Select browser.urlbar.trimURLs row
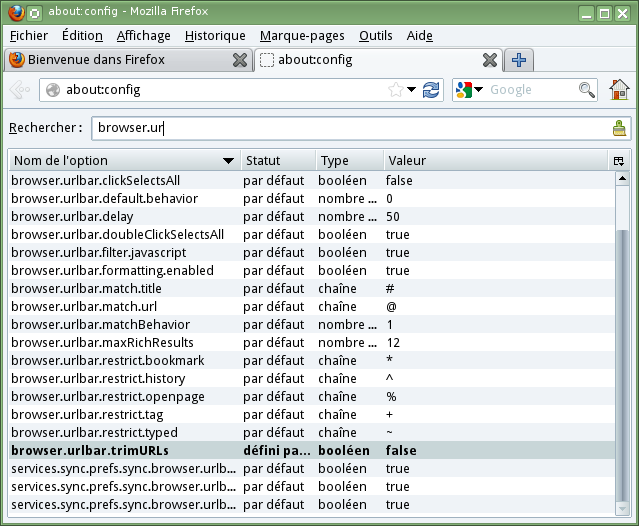639x526 pixels. [312, 451]
